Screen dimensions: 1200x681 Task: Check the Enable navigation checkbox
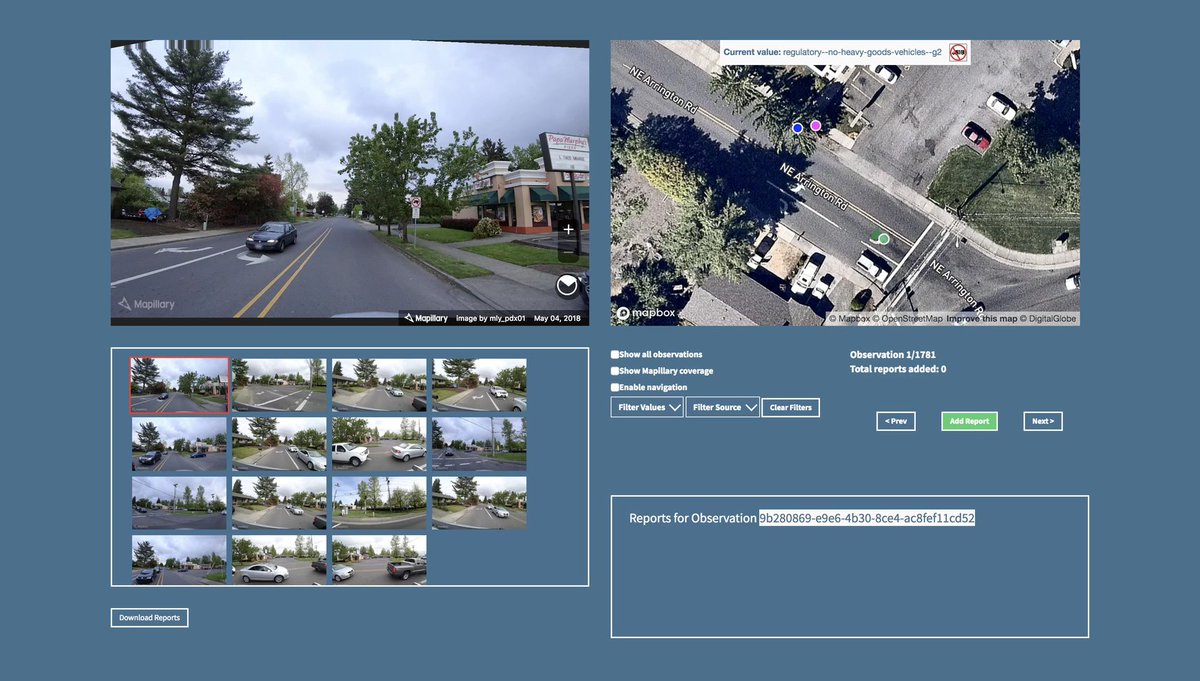(x=615, y=387)
